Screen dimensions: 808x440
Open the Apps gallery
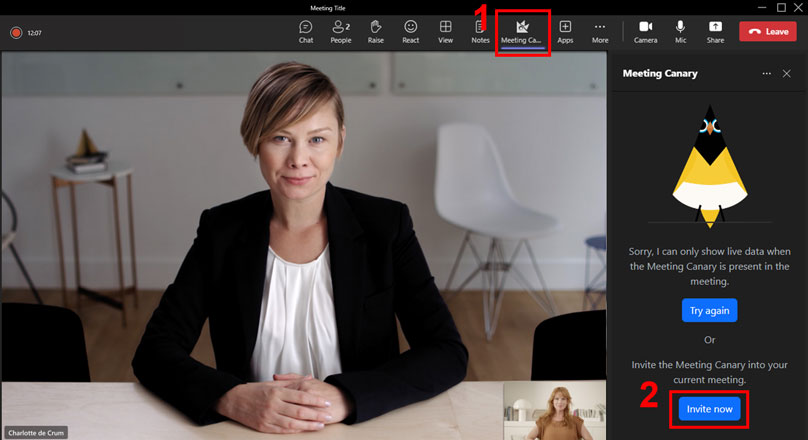pyautogui.click(x=565, y=31)
